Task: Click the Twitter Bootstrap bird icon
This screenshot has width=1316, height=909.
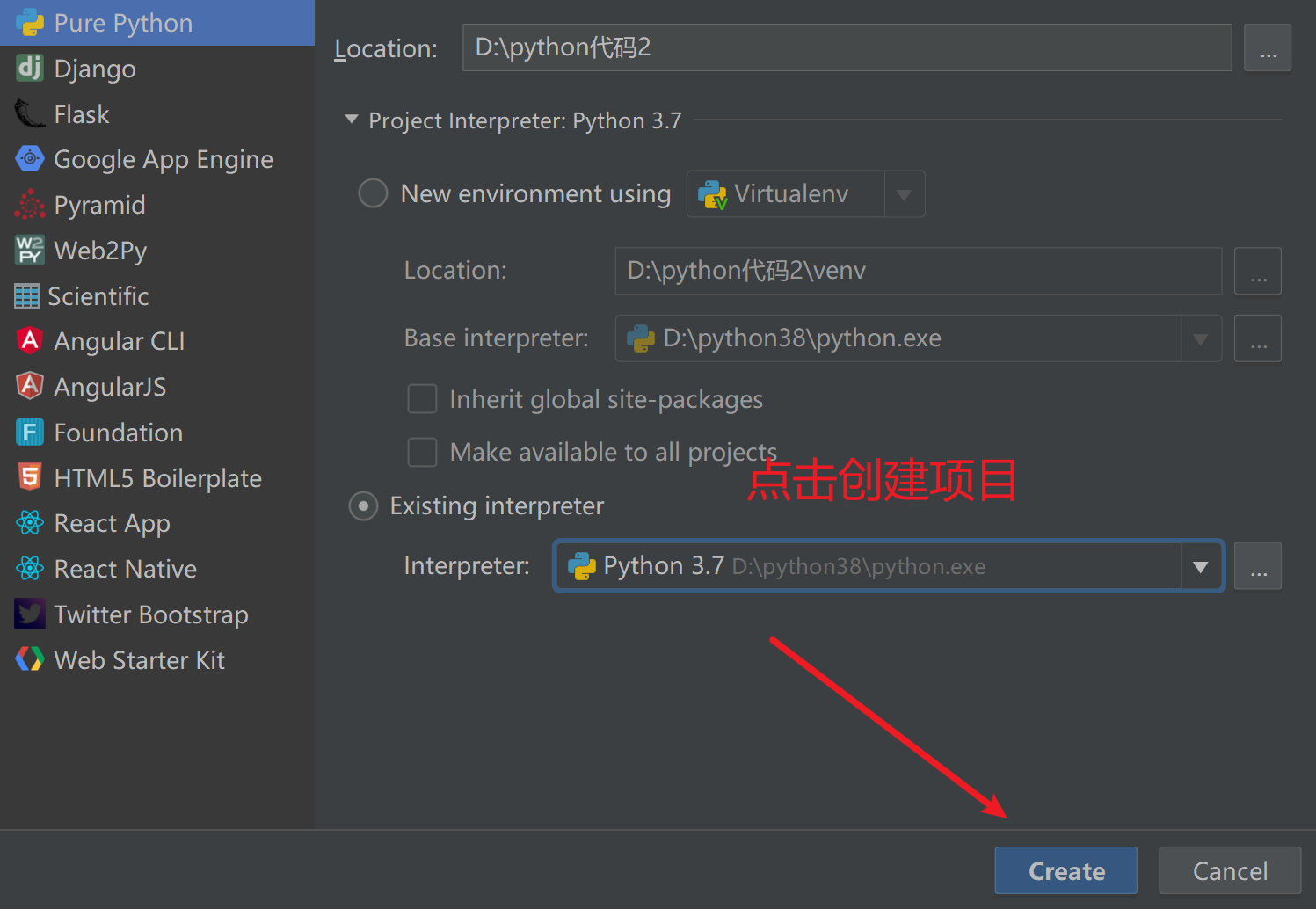Action: click(30, 614)
